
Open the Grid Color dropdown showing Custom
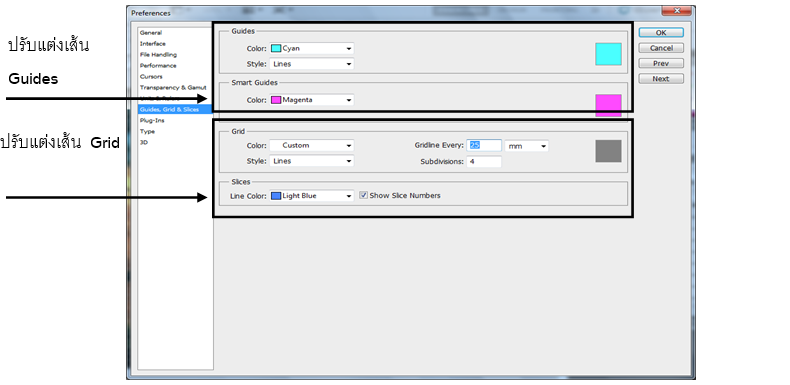tap(312, 146)
